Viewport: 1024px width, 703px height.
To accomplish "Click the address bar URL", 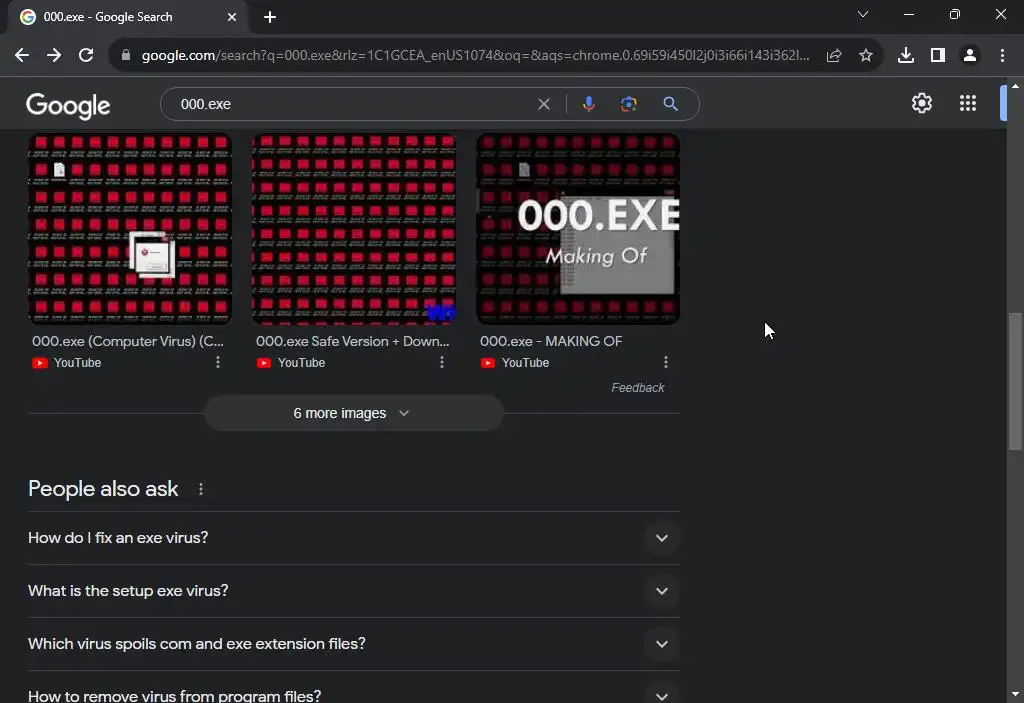I will click(475, 56).
